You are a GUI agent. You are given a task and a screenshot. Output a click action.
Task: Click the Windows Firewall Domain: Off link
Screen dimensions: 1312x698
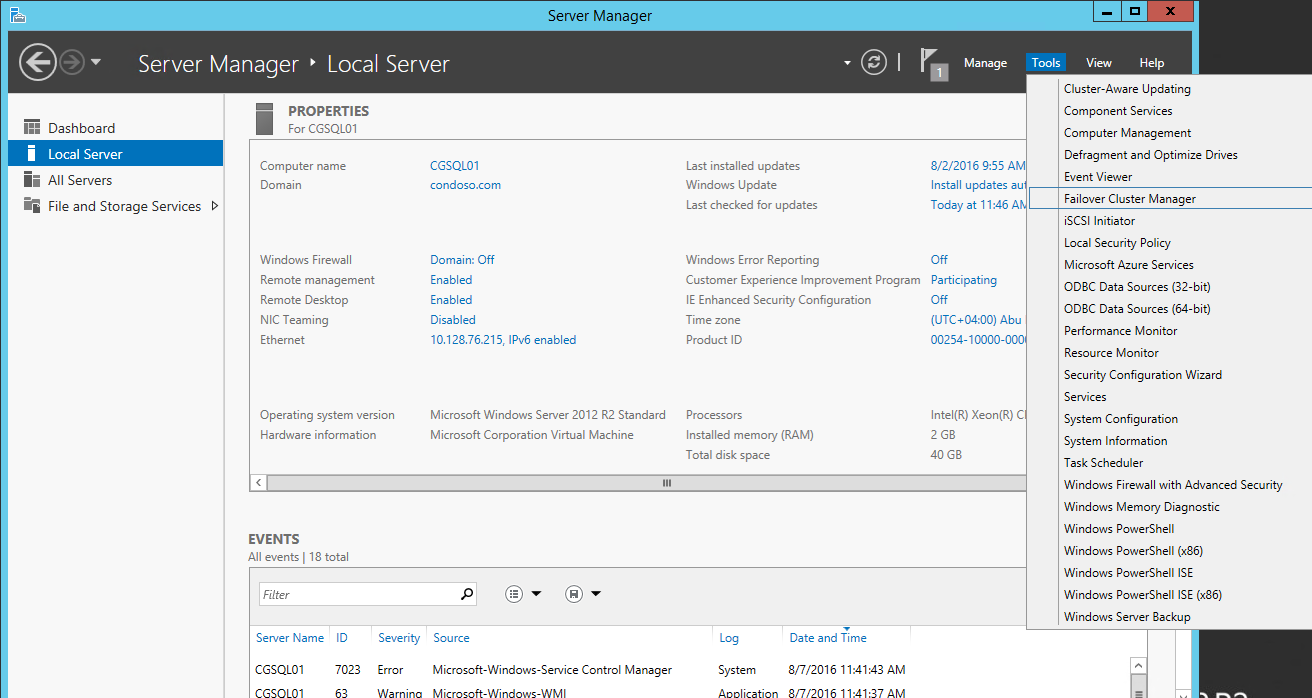[462, 260]
